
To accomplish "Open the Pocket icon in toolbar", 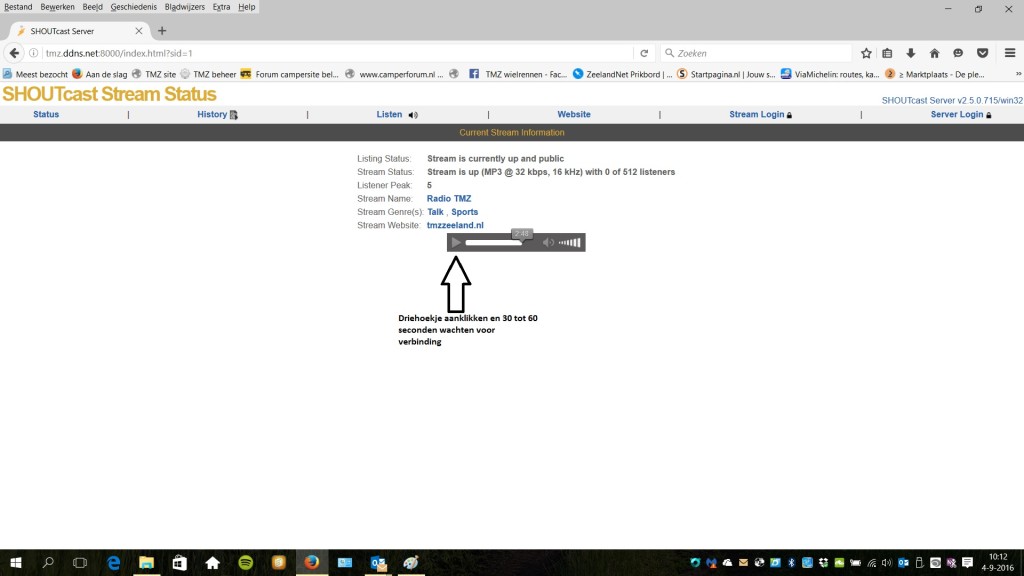I will point(982,53).
